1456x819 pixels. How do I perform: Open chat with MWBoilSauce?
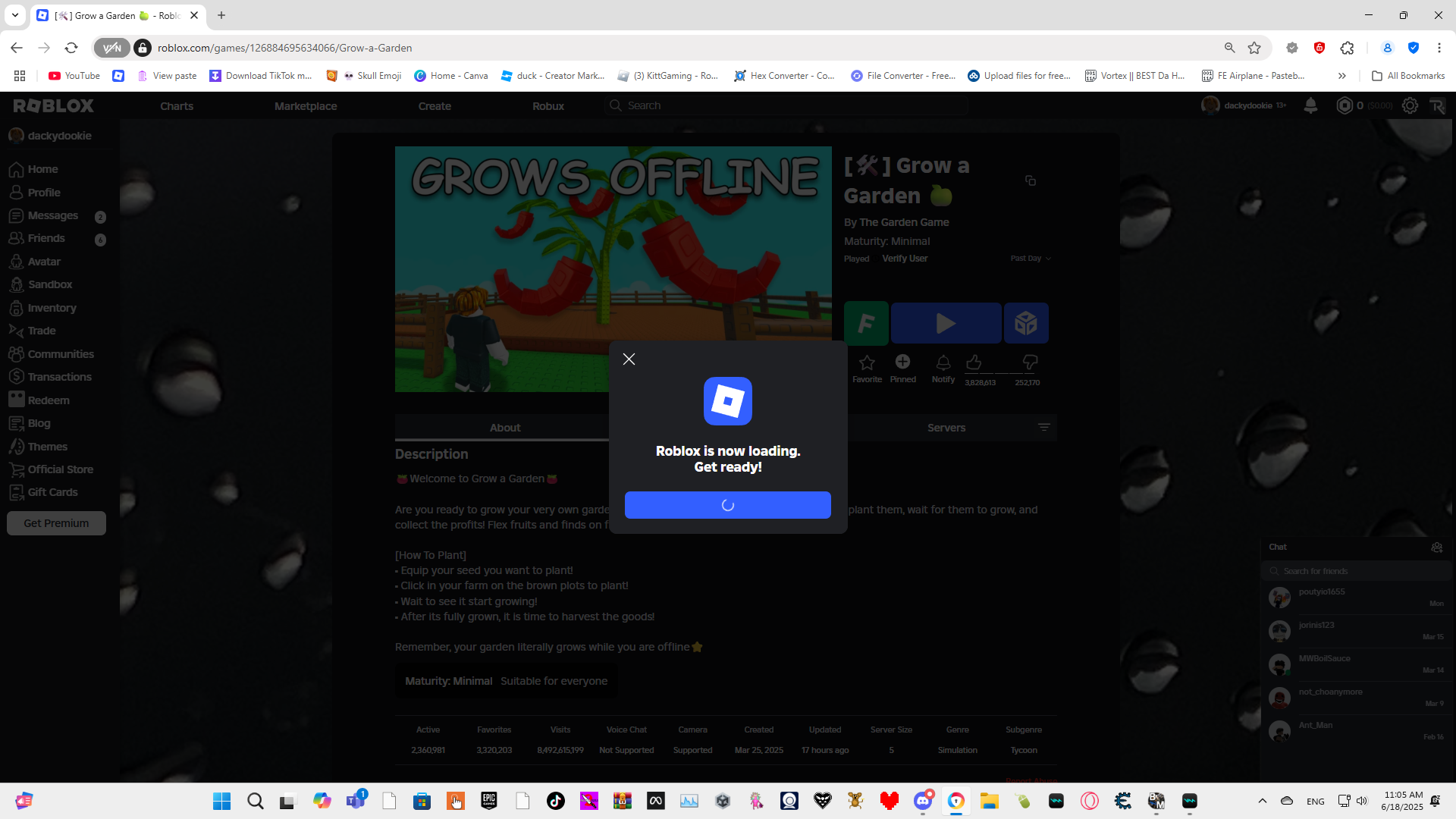pyautogui.click(x=1357, y=664)
